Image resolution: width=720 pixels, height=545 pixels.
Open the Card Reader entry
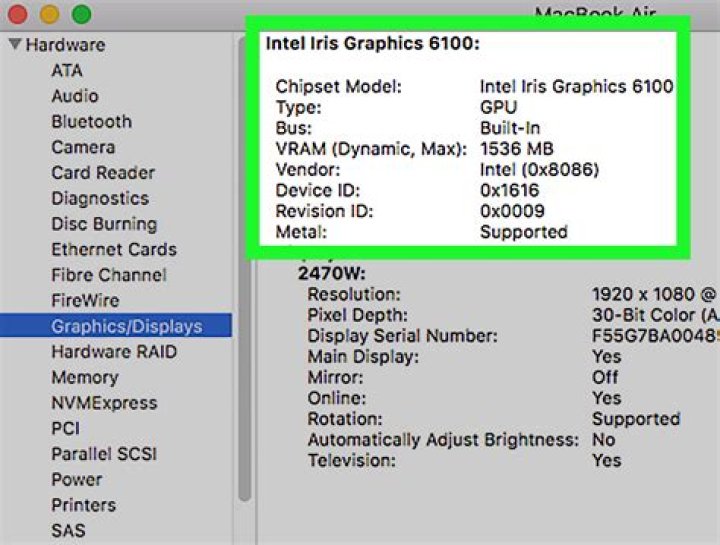click(103, 173)
